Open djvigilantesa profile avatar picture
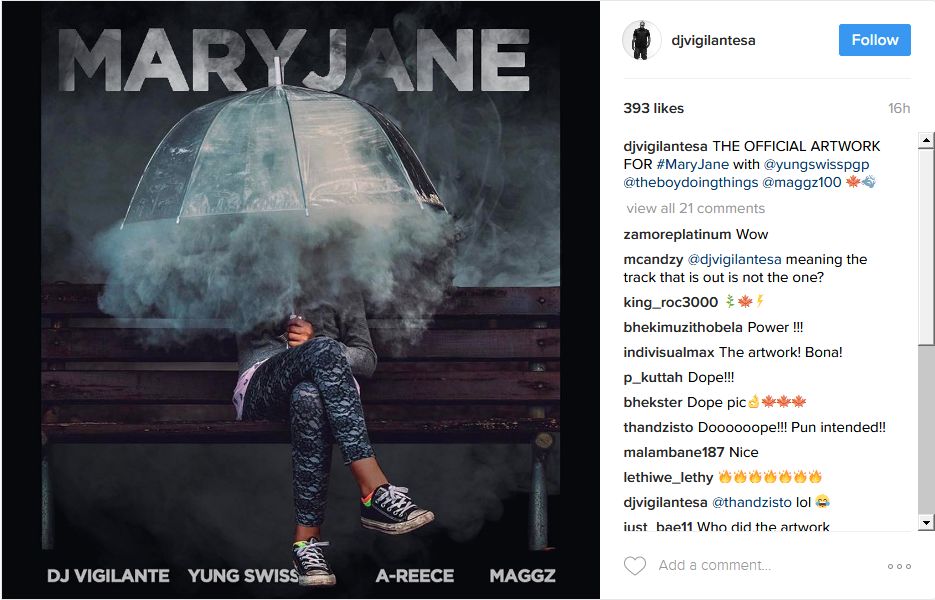This screenshot has width=935, height=600. click(642, 40)
